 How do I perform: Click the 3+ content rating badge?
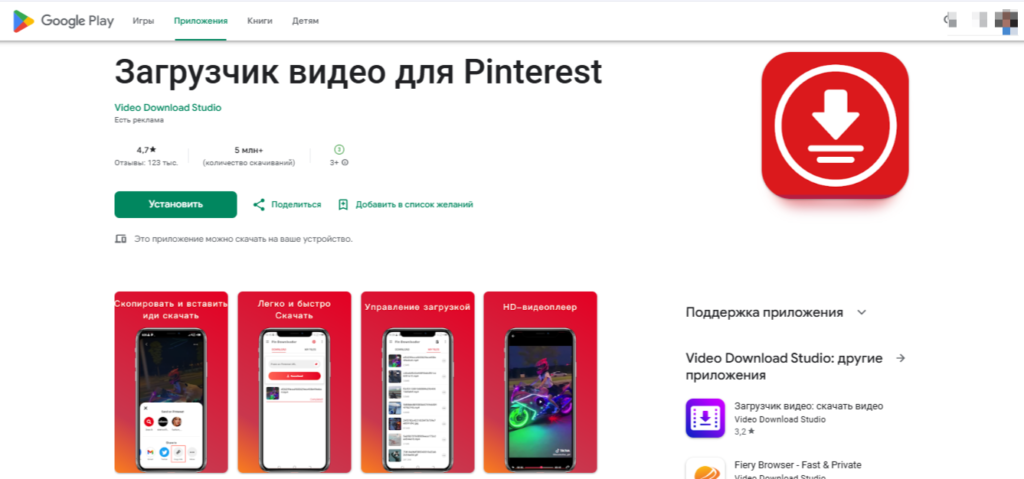(338, 150)
